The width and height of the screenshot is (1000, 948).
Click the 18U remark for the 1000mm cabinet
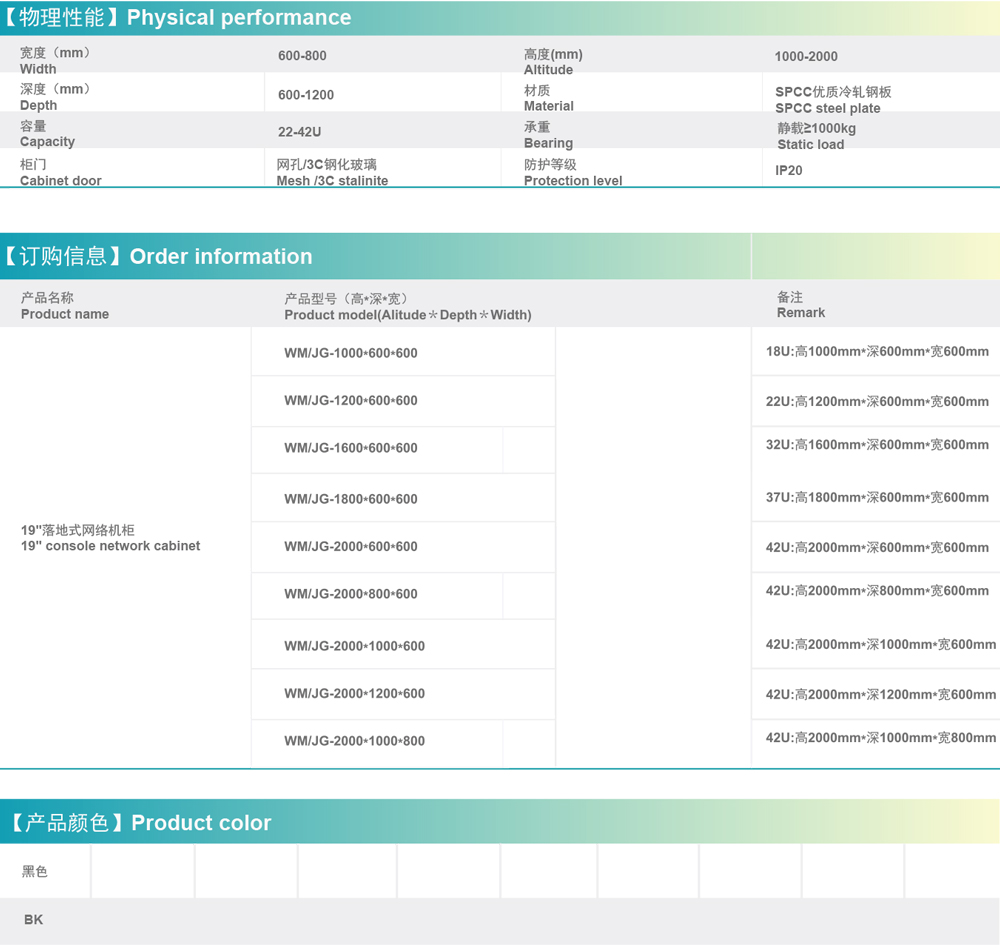tap(877, 351)
